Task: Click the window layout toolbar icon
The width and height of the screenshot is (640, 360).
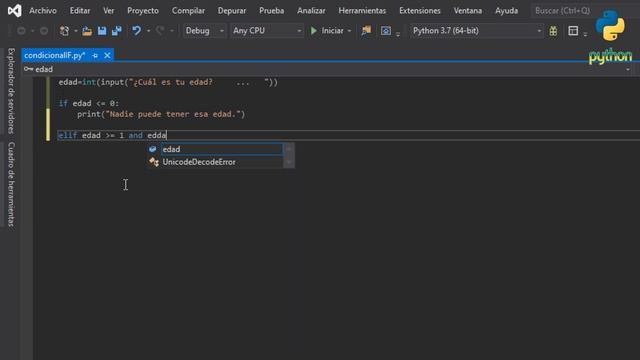Action: tap(573, 31)
